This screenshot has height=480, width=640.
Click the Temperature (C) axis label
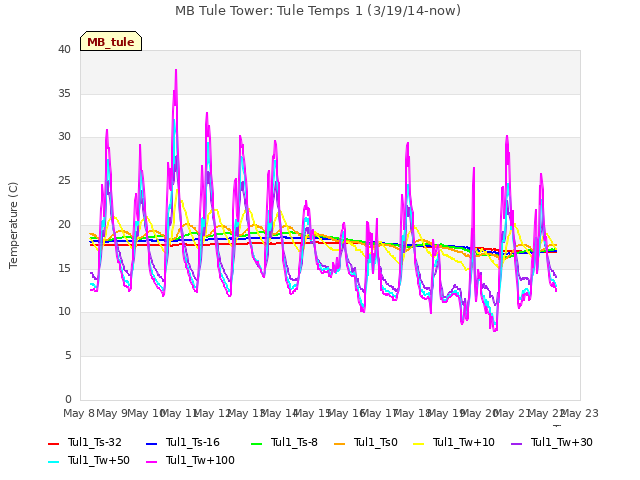click(x=13, y=225)
